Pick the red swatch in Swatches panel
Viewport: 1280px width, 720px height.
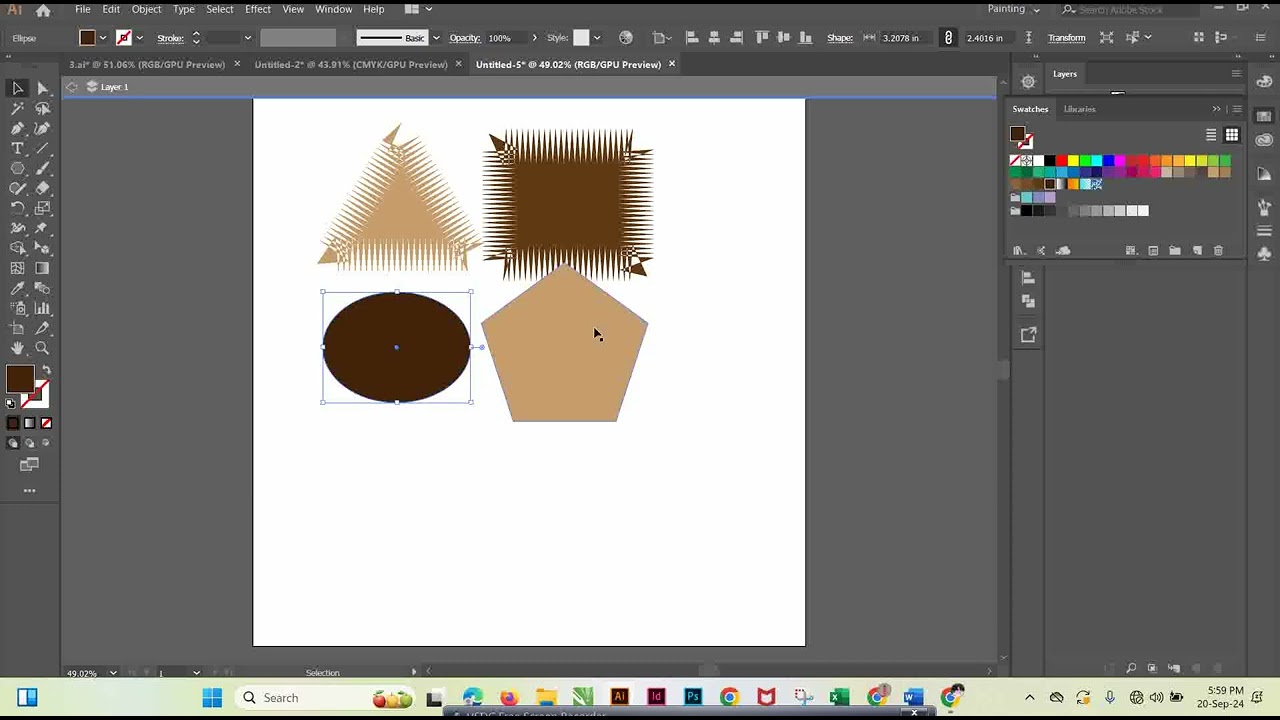(1061, 161)
